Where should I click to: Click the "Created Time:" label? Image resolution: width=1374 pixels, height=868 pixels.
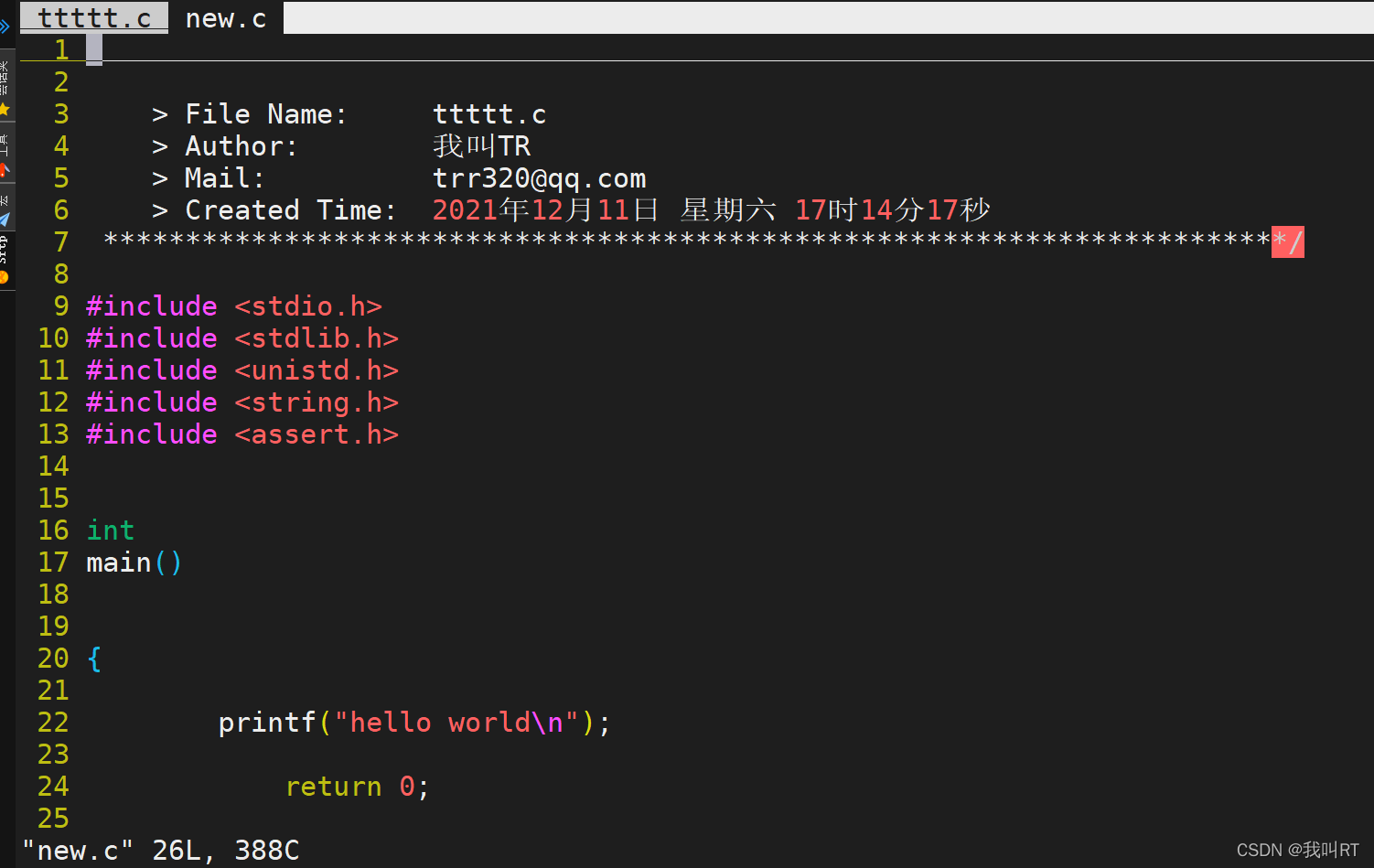tap(291, 210)
